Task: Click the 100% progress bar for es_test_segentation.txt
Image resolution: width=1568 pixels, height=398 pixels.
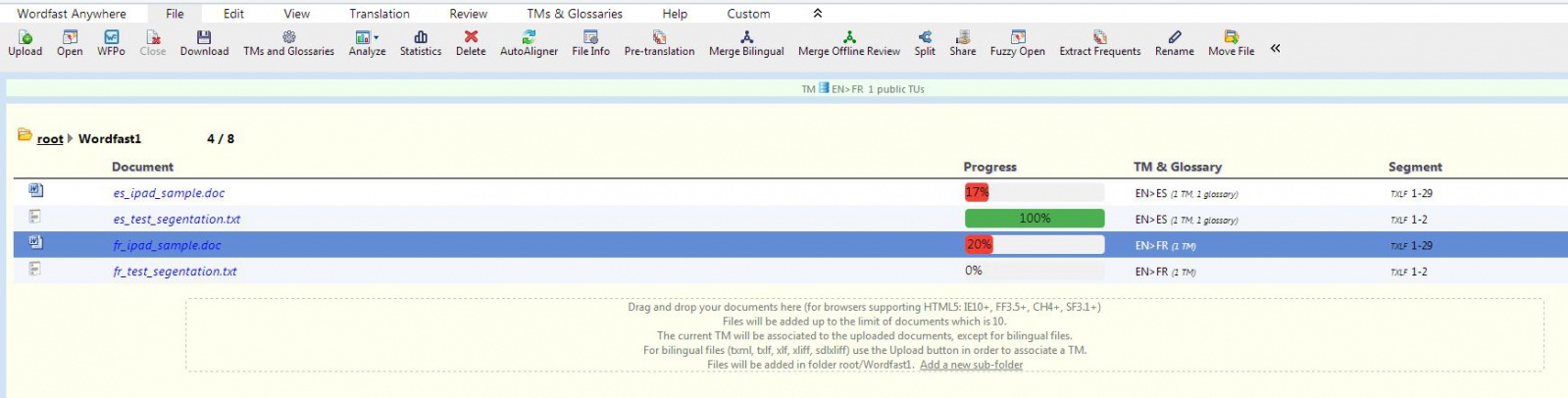Action: [x=1034, y=219]
